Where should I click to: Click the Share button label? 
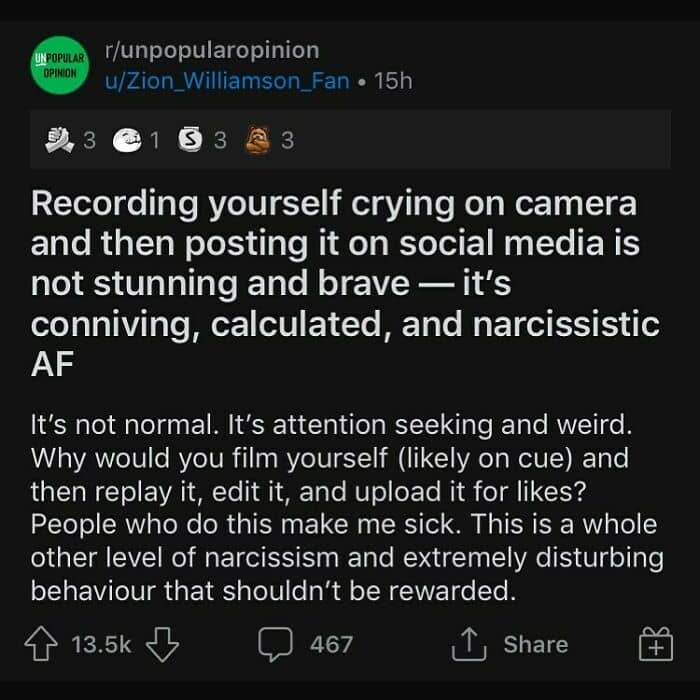(x=535, y=645)
